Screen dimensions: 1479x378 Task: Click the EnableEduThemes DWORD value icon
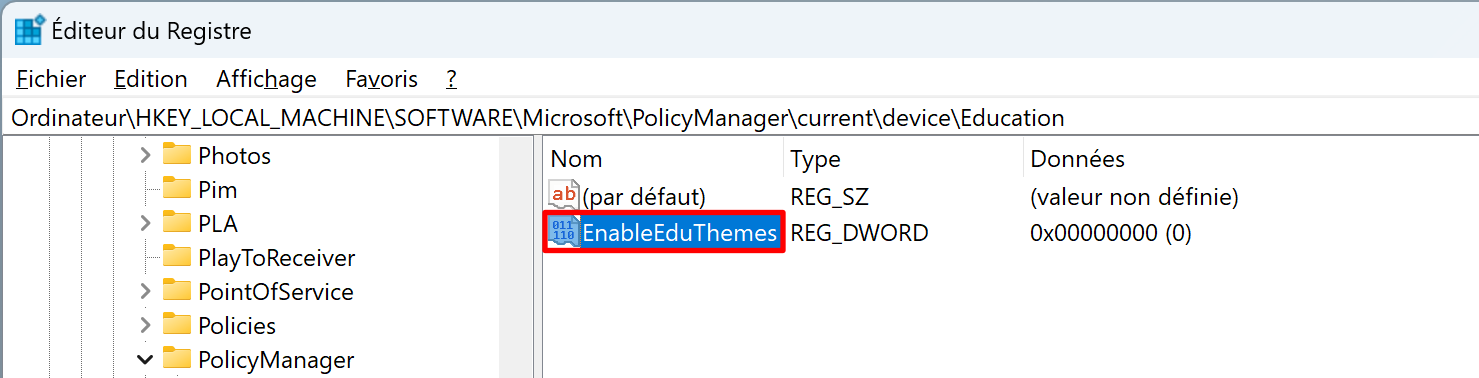click(564, 233)
